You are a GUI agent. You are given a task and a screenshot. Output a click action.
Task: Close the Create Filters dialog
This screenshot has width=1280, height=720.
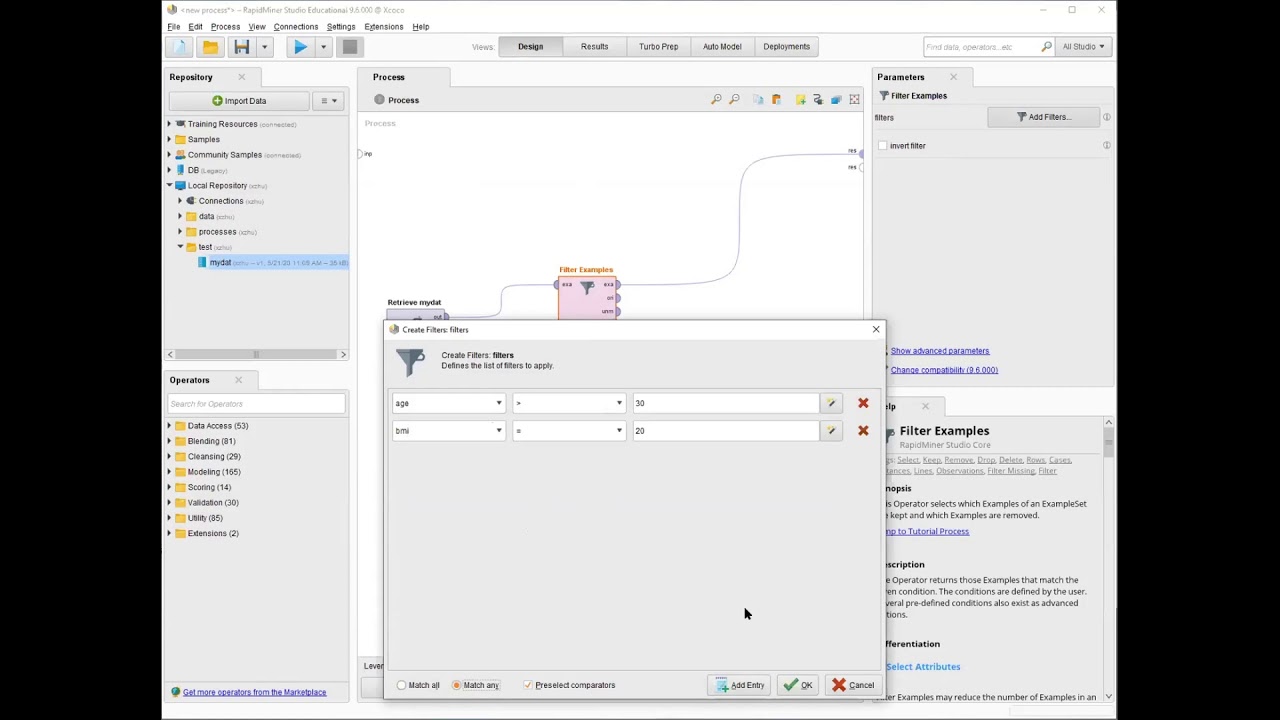point(876,329)
